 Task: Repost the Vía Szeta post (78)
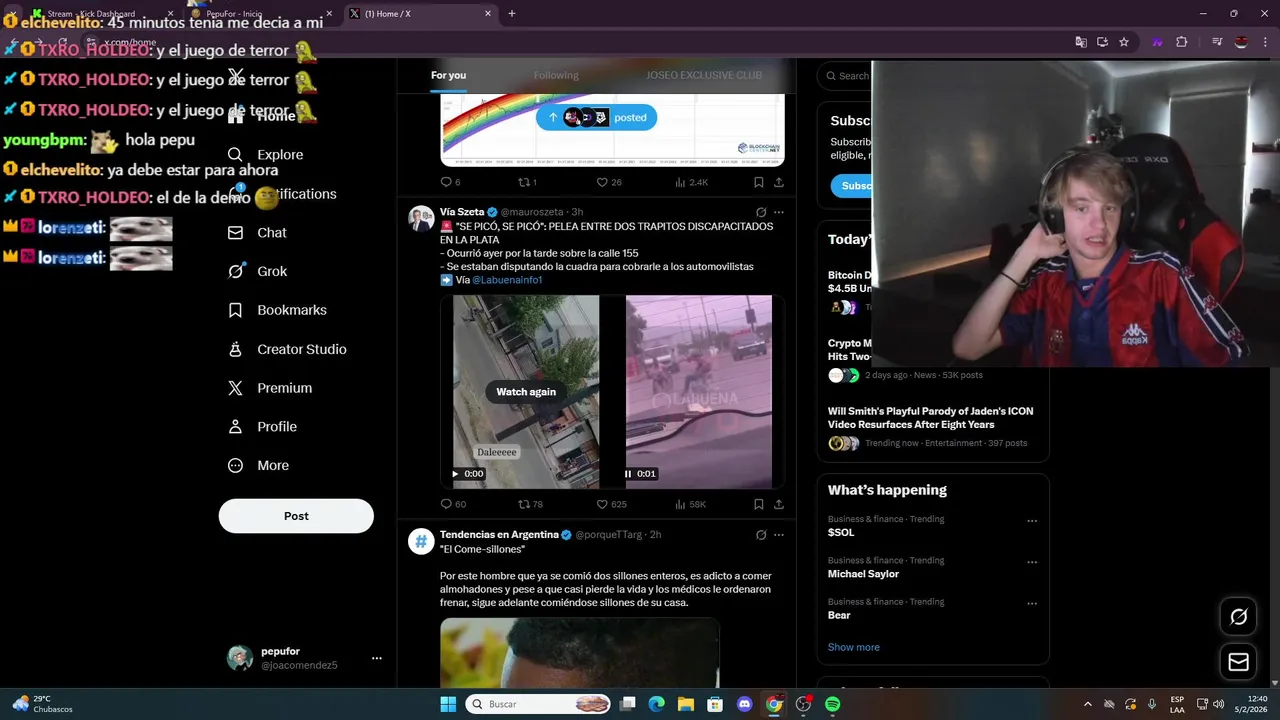click(x=530, y=504)
